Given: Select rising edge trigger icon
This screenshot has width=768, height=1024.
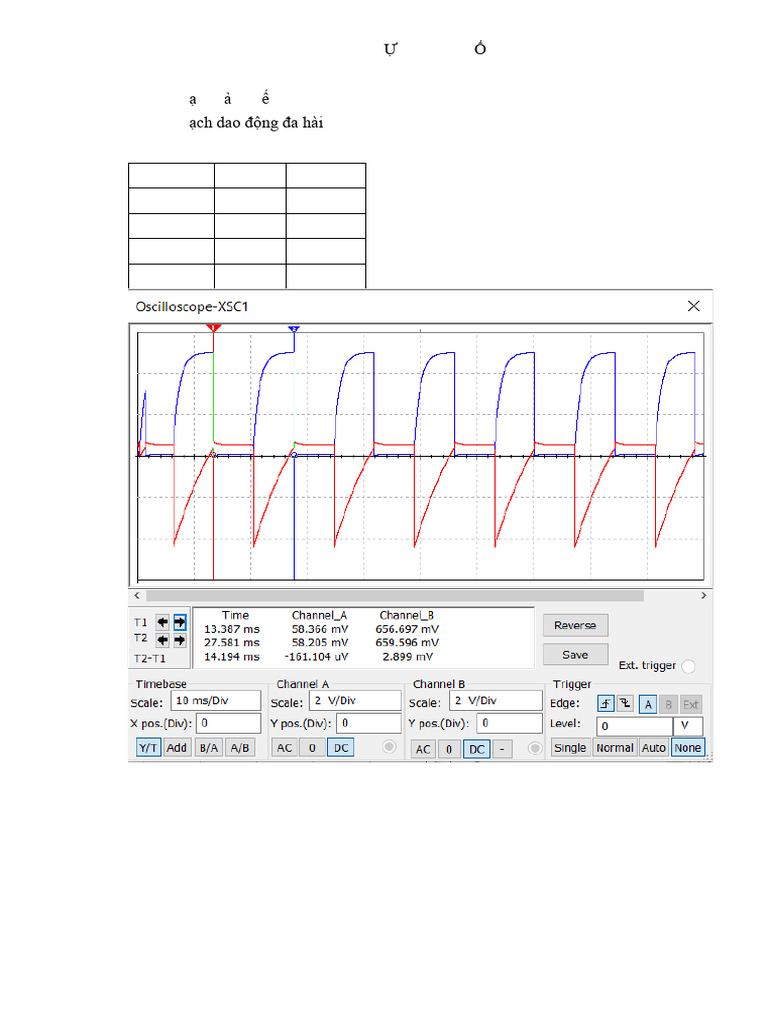Looking at the screenshot, I should [x=605, y=704].
